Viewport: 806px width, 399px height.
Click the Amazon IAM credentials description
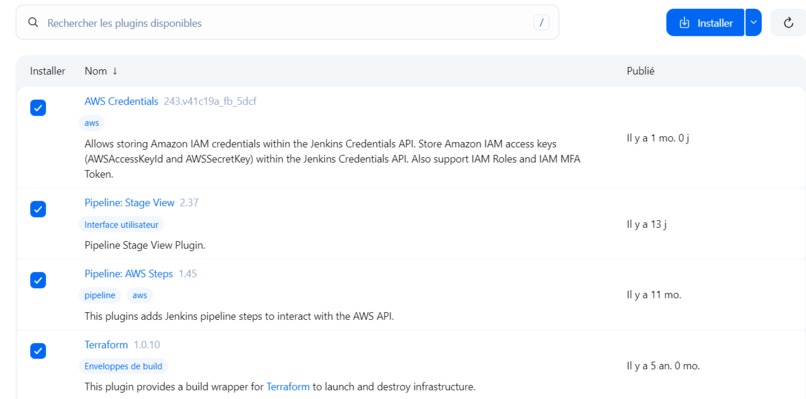333,159
